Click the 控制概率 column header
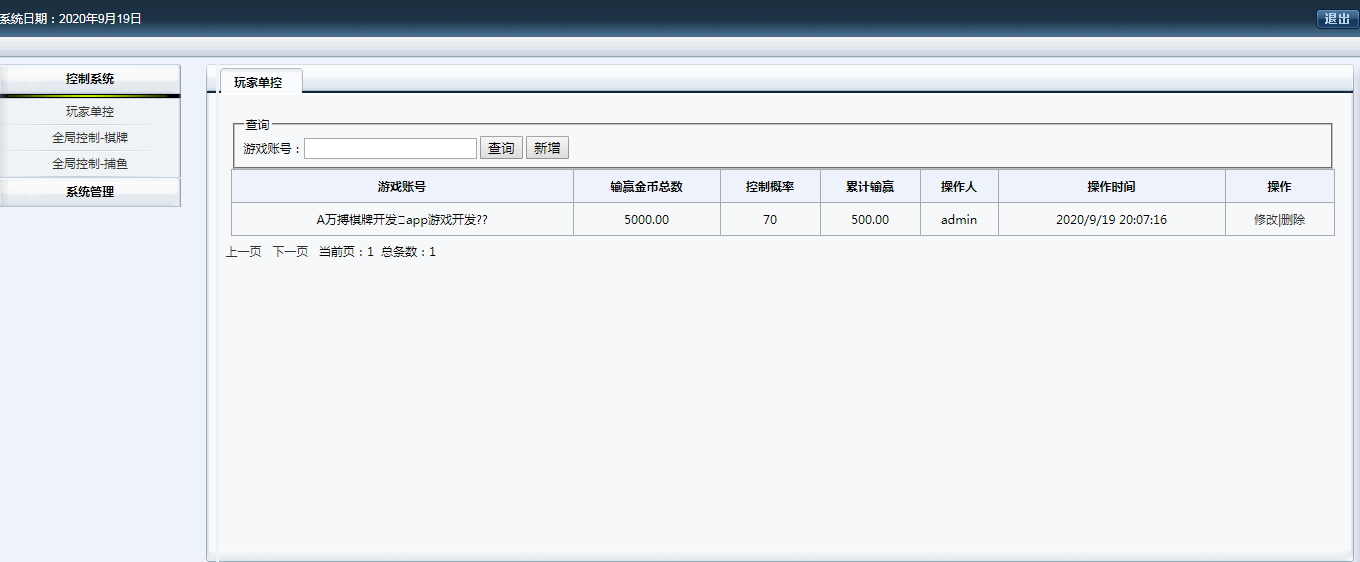 pos(770,187)
